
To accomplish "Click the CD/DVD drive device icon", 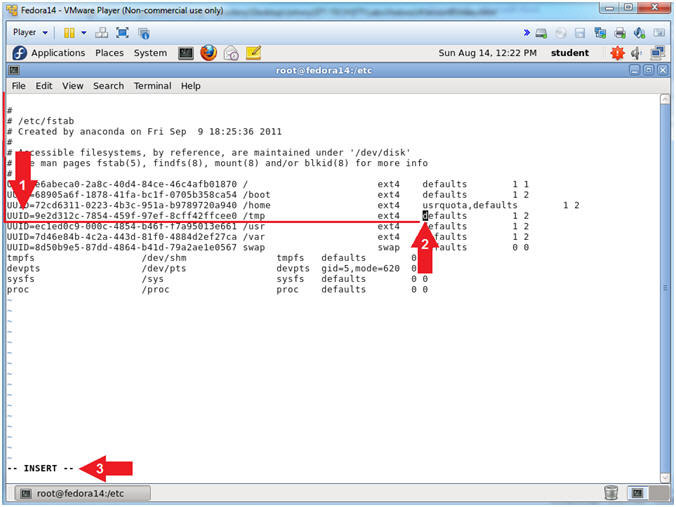I will tap(560, 33).
